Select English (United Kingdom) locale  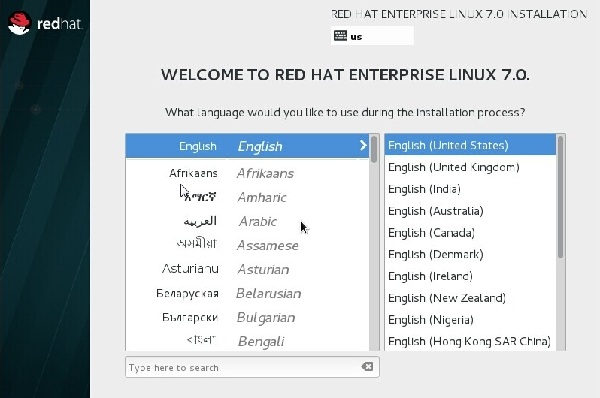pos(470,167)
